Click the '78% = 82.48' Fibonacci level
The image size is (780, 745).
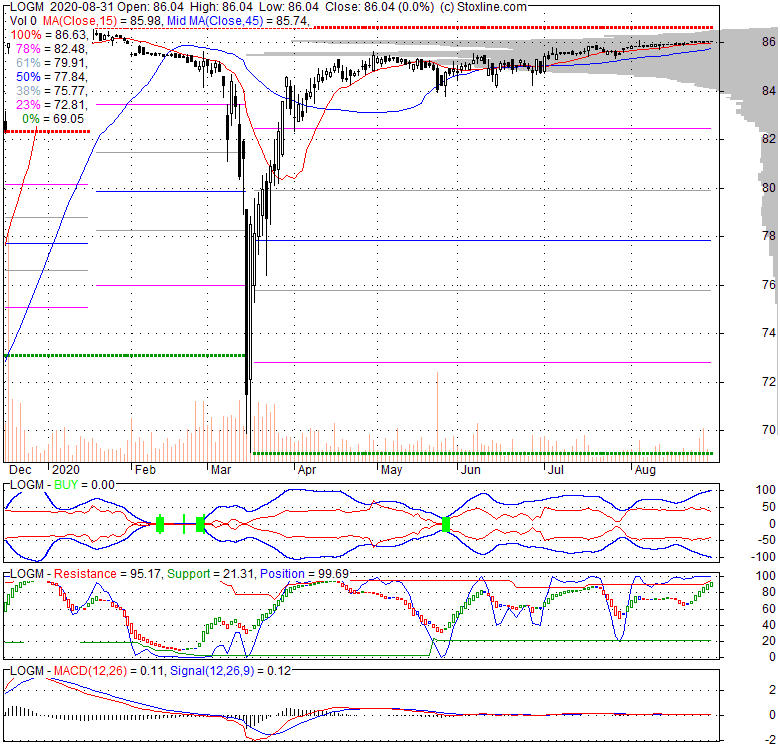click(52, 48)
